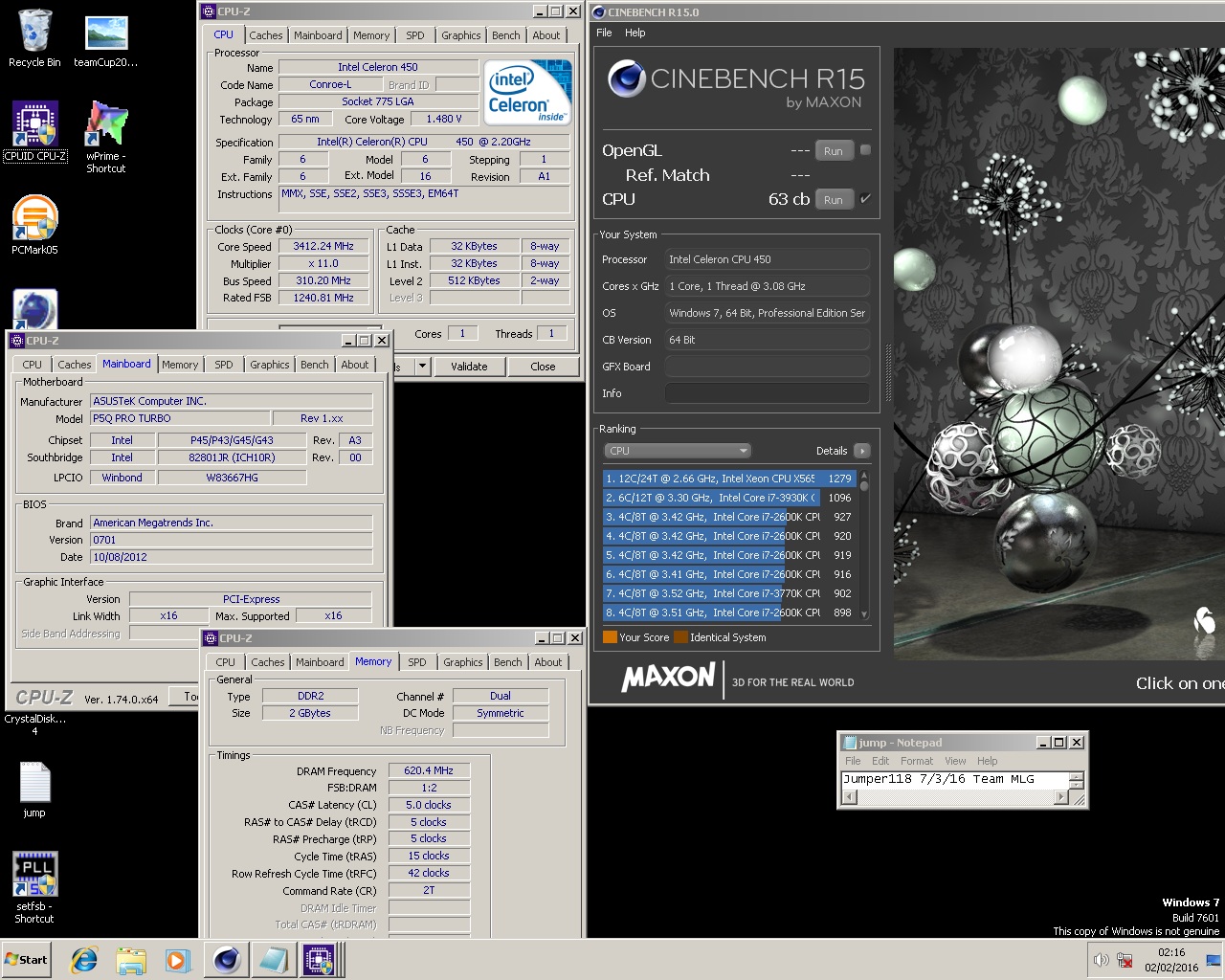Screen dimensions: 1225x980
Task: Click the Validate button in CPU-Z
Action: (x=469, y=367)
